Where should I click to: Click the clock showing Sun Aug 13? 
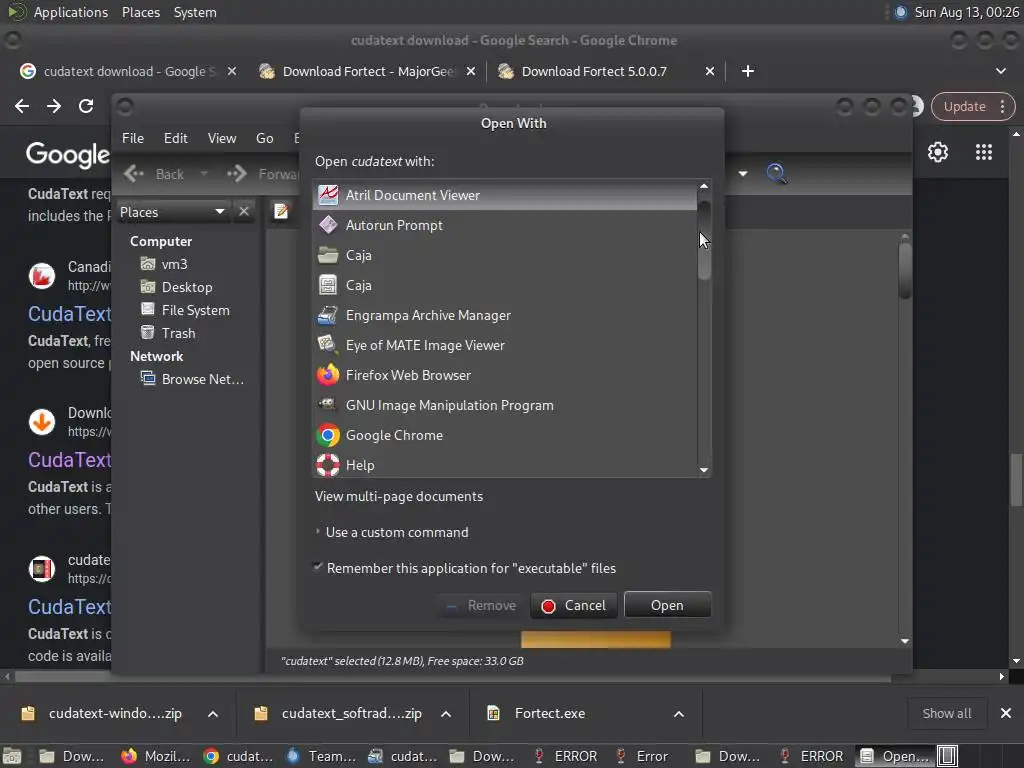click(967, 12)
